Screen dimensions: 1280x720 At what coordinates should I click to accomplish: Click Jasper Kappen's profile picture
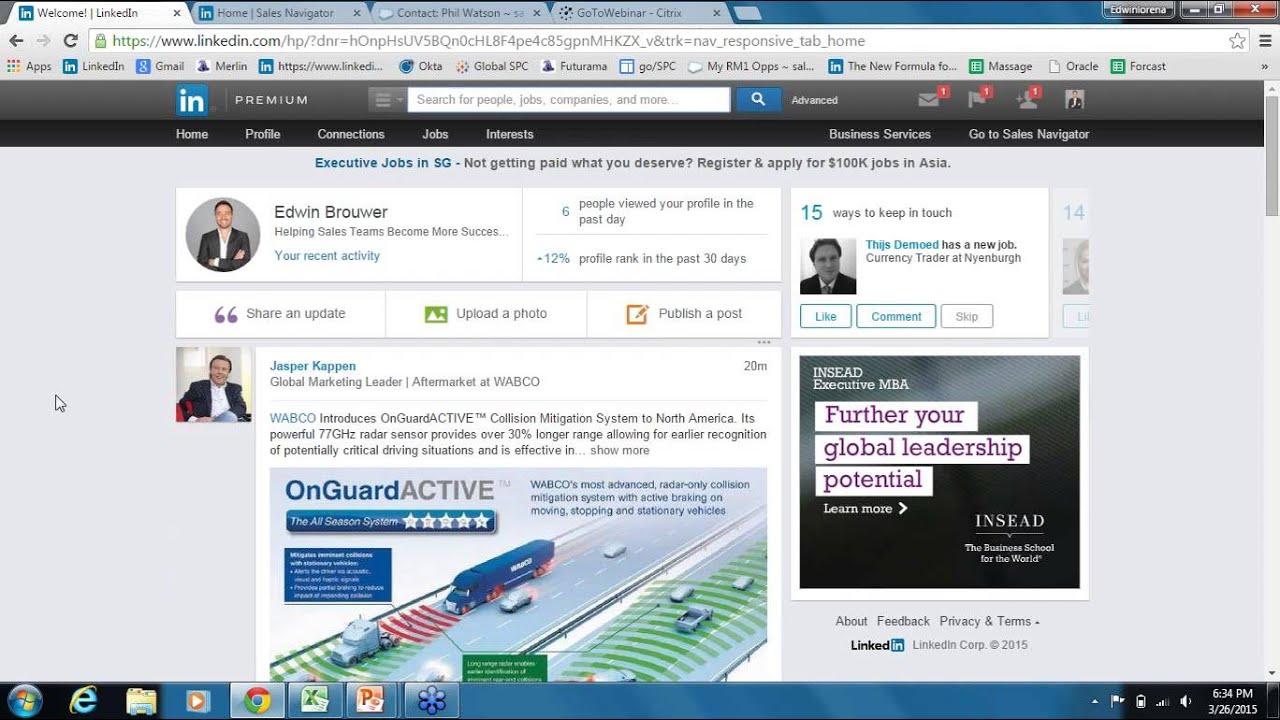214,384
